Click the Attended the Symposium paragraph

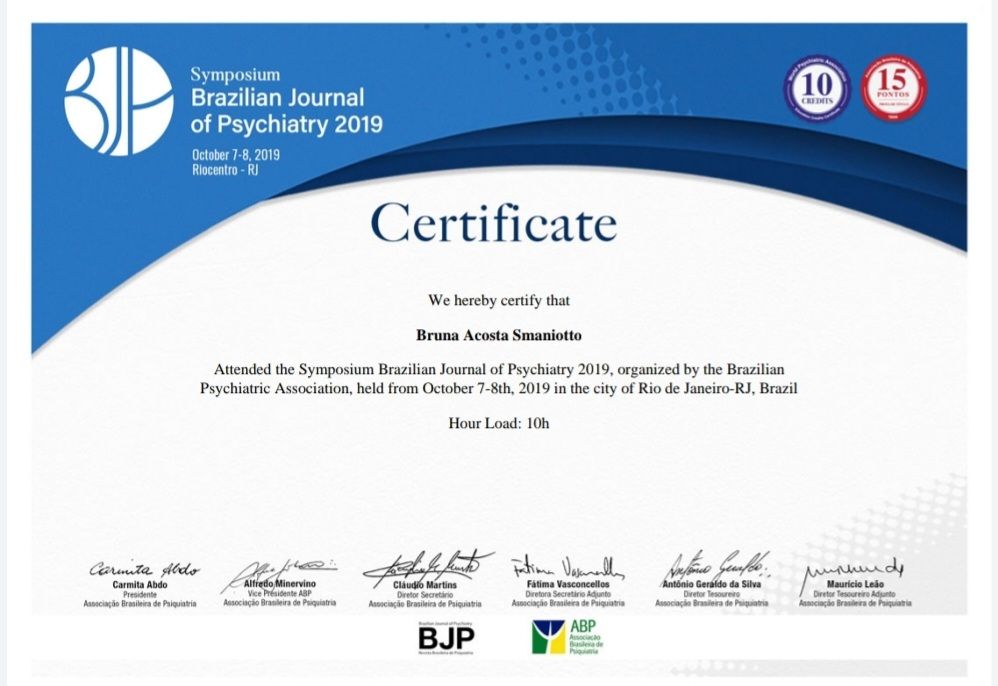tap(499, 377)
